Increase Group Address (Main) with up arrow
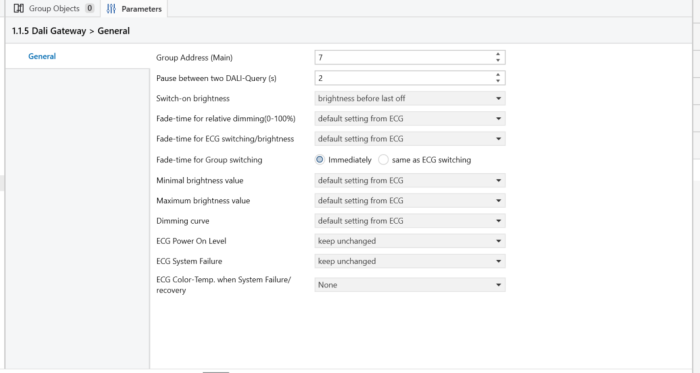This screenshot has height=373, width=700. [498, 54]
